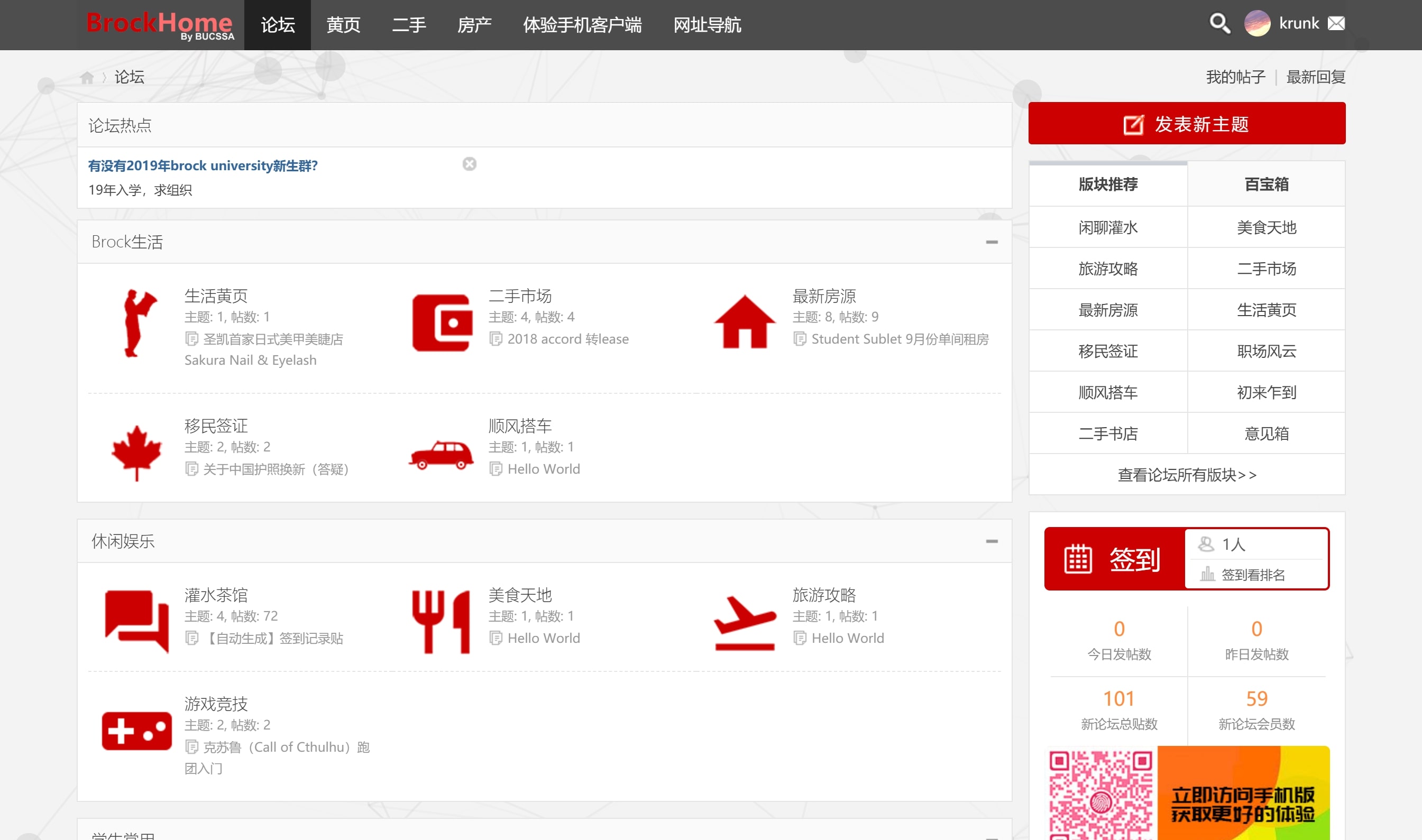Dismiss the hot topic with the X icon
1422x840 pixels.
[469, 164]
